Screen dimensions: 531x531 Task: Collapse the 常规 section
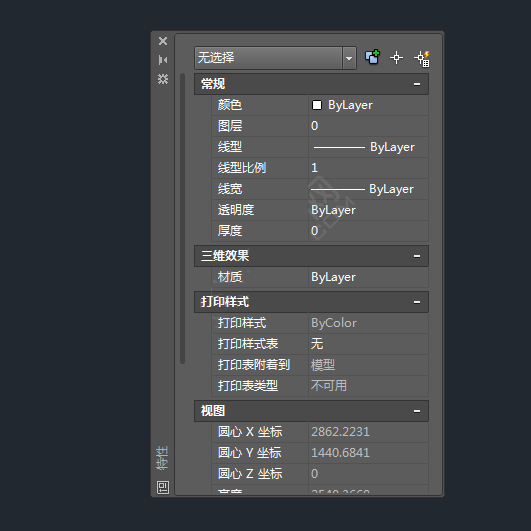(417, 84)
